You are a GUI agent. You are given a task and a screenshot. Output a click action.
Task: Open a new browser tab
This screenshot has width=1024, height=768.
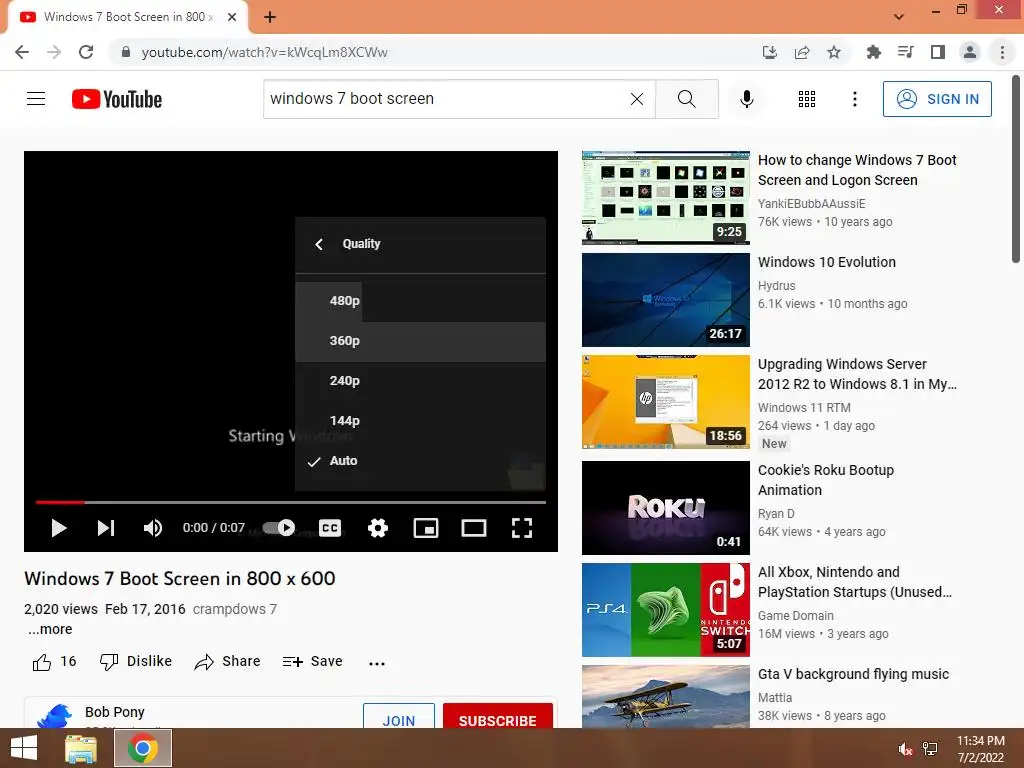click(x=270, y=17)
